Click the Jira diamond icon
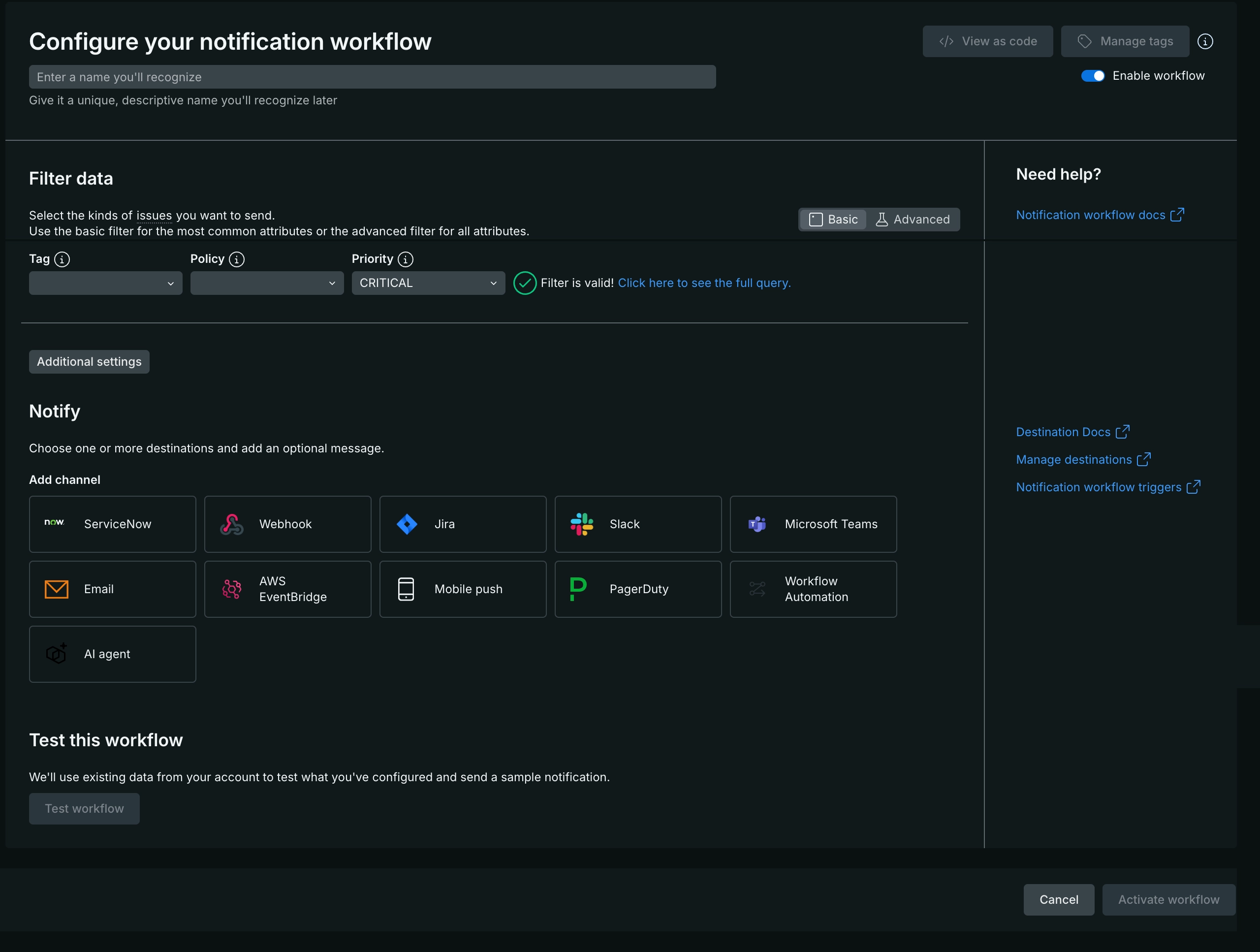Screen dimensions: 1260x952 (407, 524)
